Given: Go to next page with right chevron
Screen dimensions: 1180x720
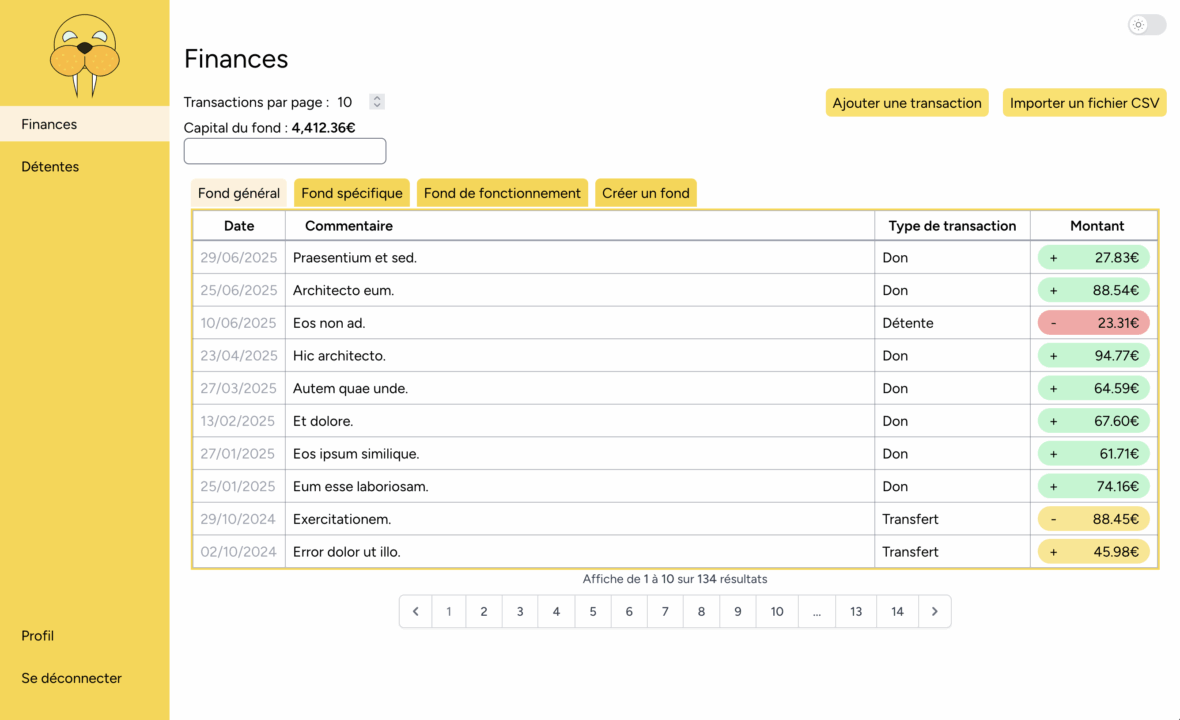Looking at the screenshot, I should point(934,612).
